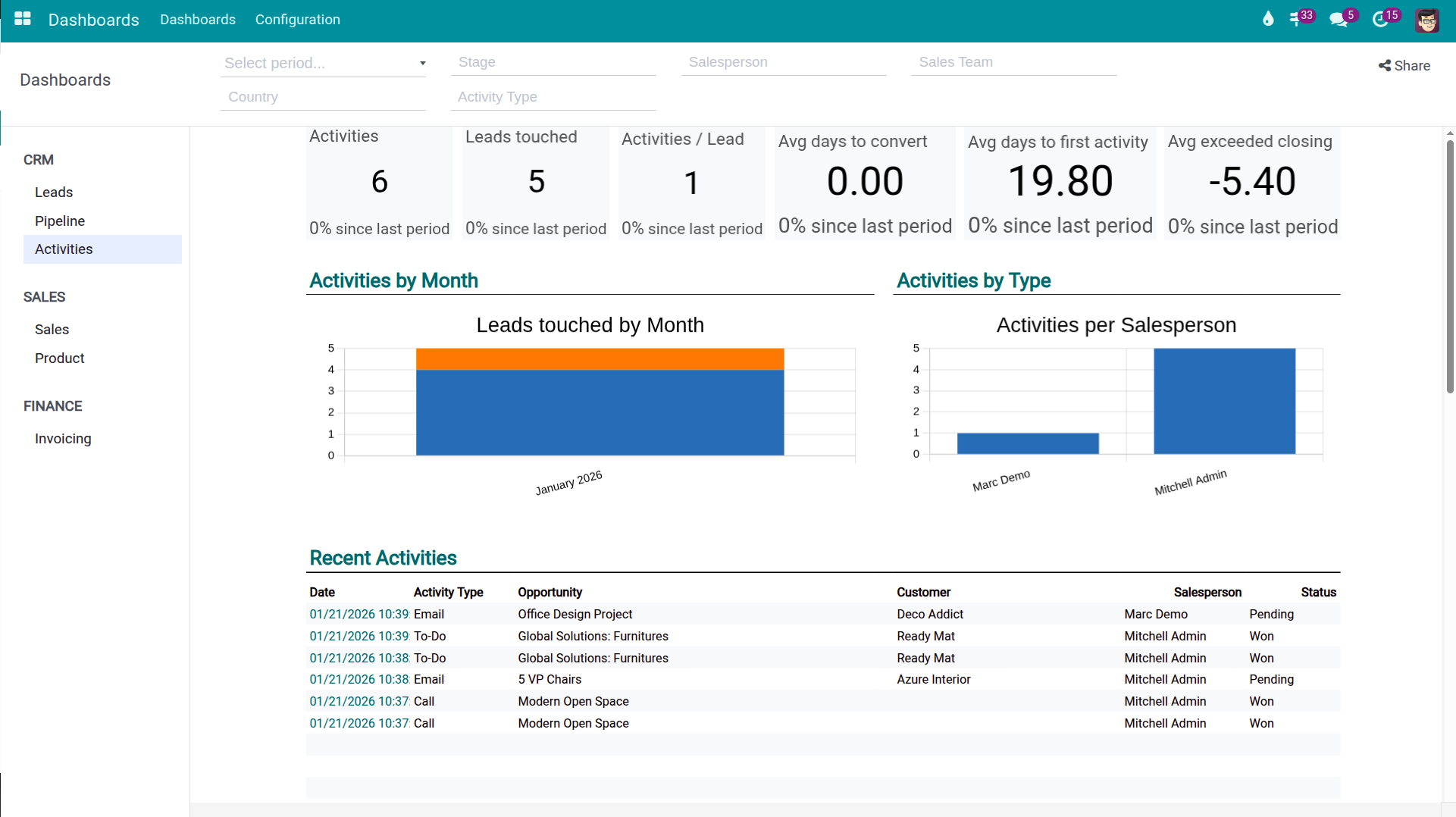Open activities clock showing 15 pending

coord(1382,19)
